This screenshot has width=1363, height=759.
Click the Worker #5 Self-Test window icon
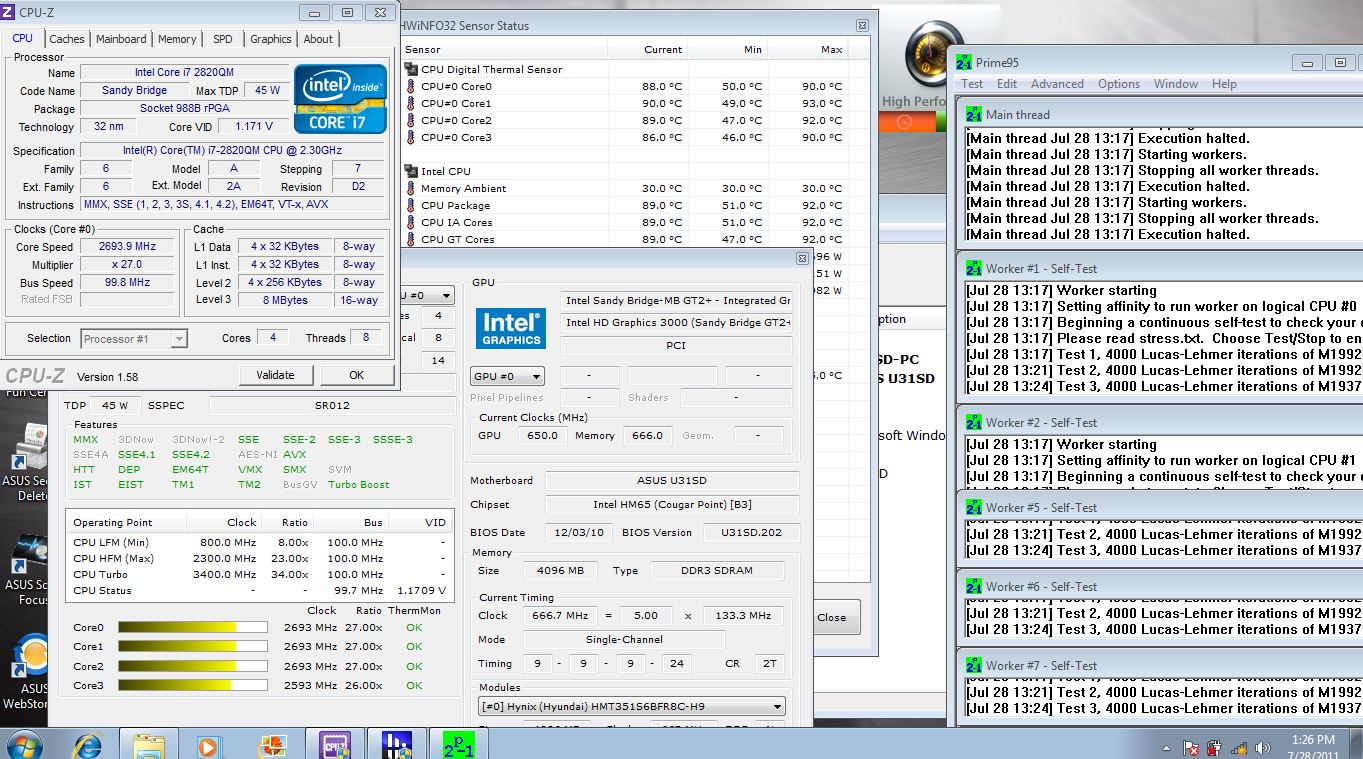click(974, 507)
